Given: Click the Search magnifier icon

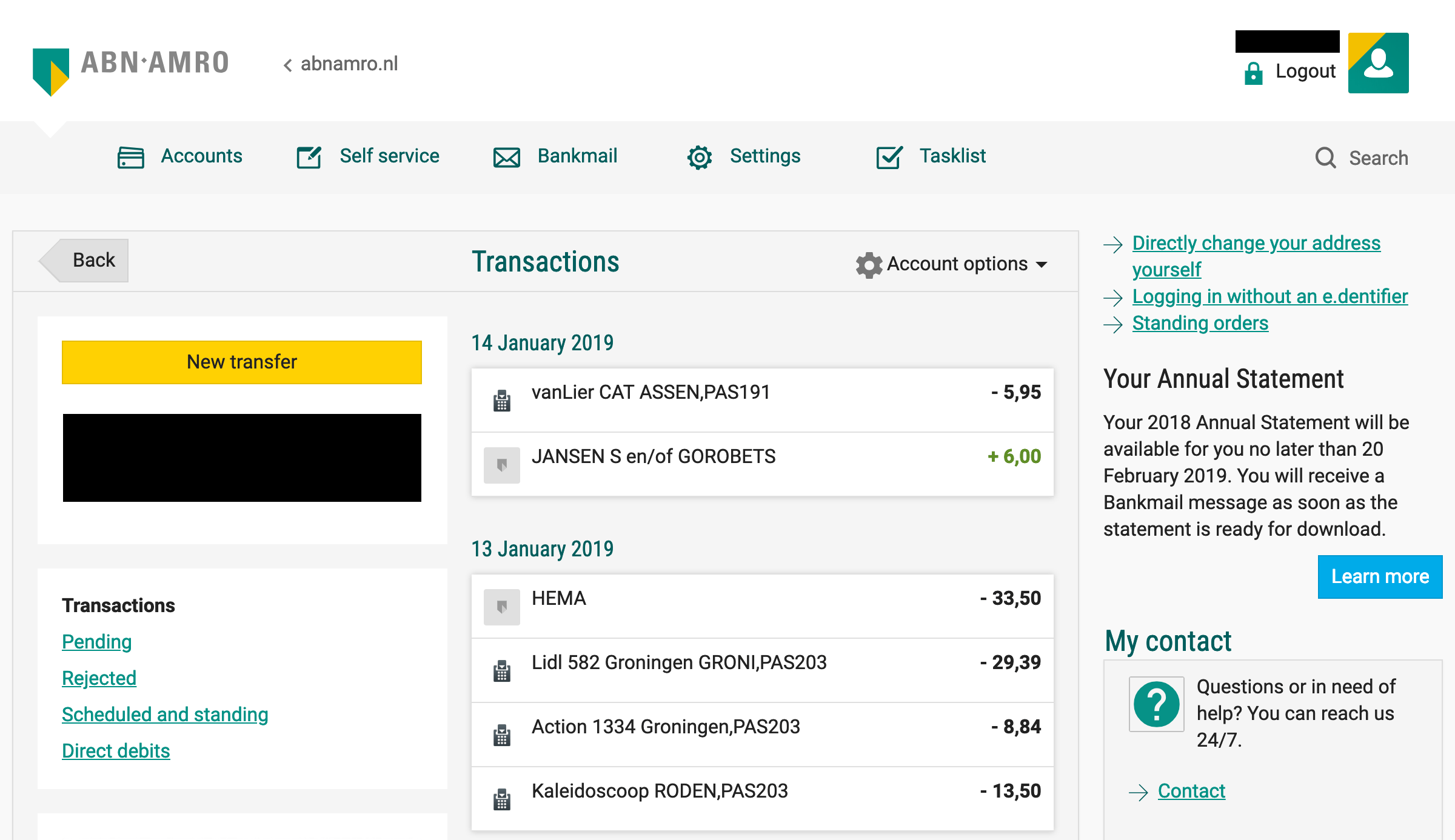Looking at the screenshot, I should pyautogui.click(x=1325, y=158).
